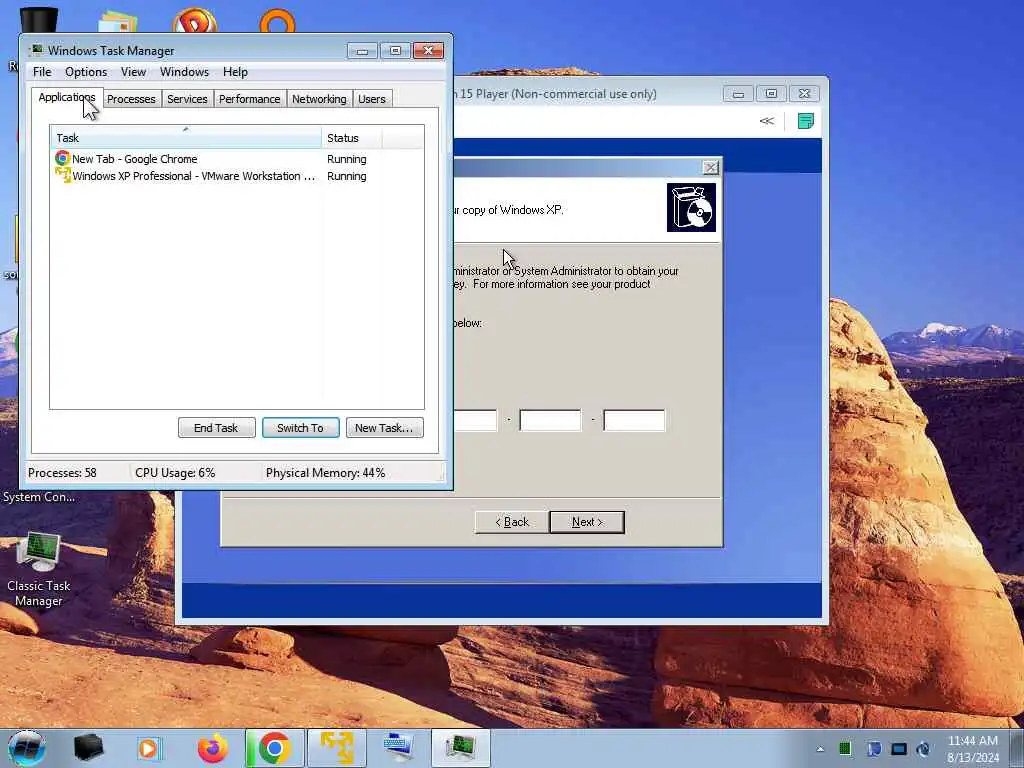Maximize the Windows Task Manager window

(396, 51)
